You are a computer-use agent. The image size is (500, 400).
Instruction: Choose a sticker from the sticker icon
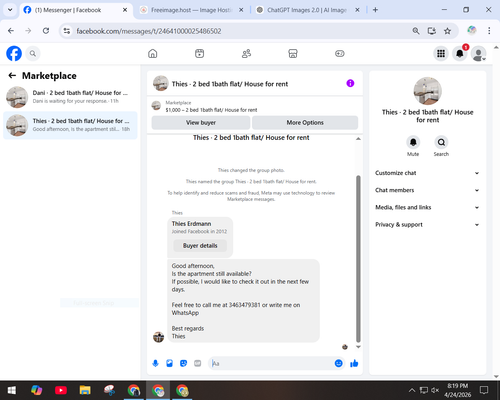183,363
